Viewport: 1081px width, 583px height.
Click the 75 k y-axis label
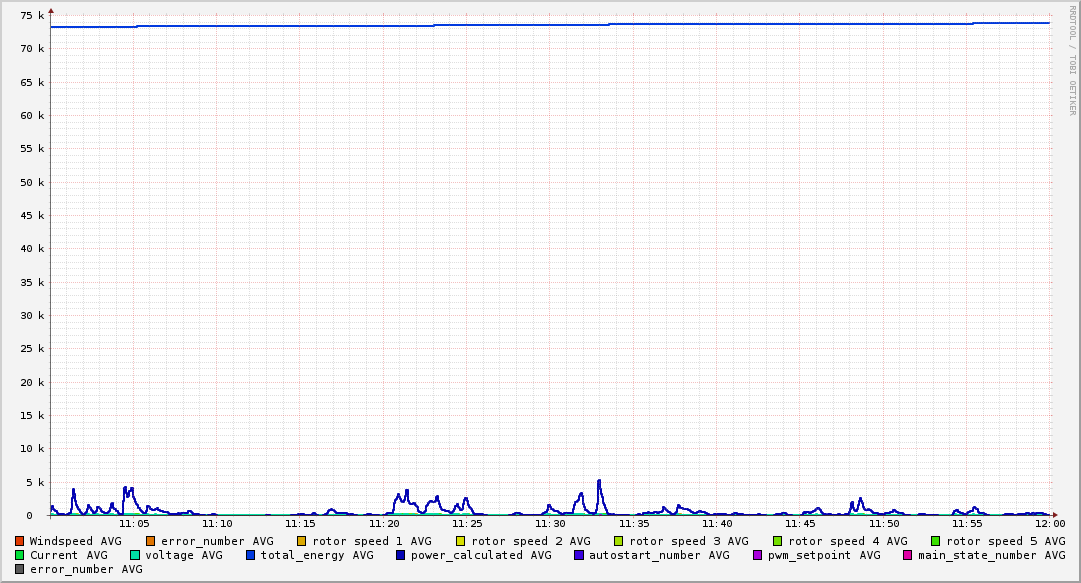pos(32,15)
